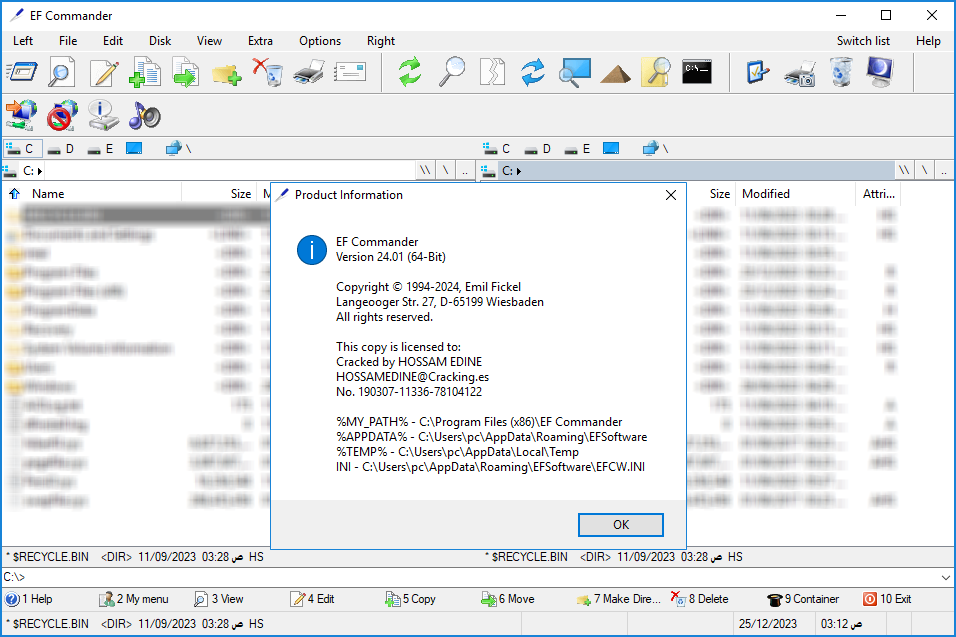Click the compare files pages icon
This screenshot has height=637, width=956.
click(493, 73)
